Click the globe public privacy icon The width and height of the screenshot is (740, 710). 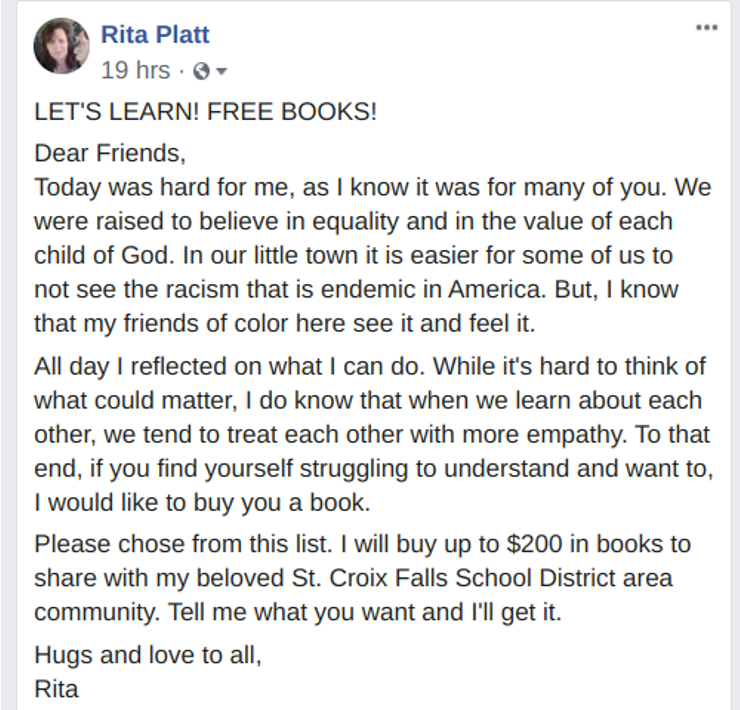point(202,71)
